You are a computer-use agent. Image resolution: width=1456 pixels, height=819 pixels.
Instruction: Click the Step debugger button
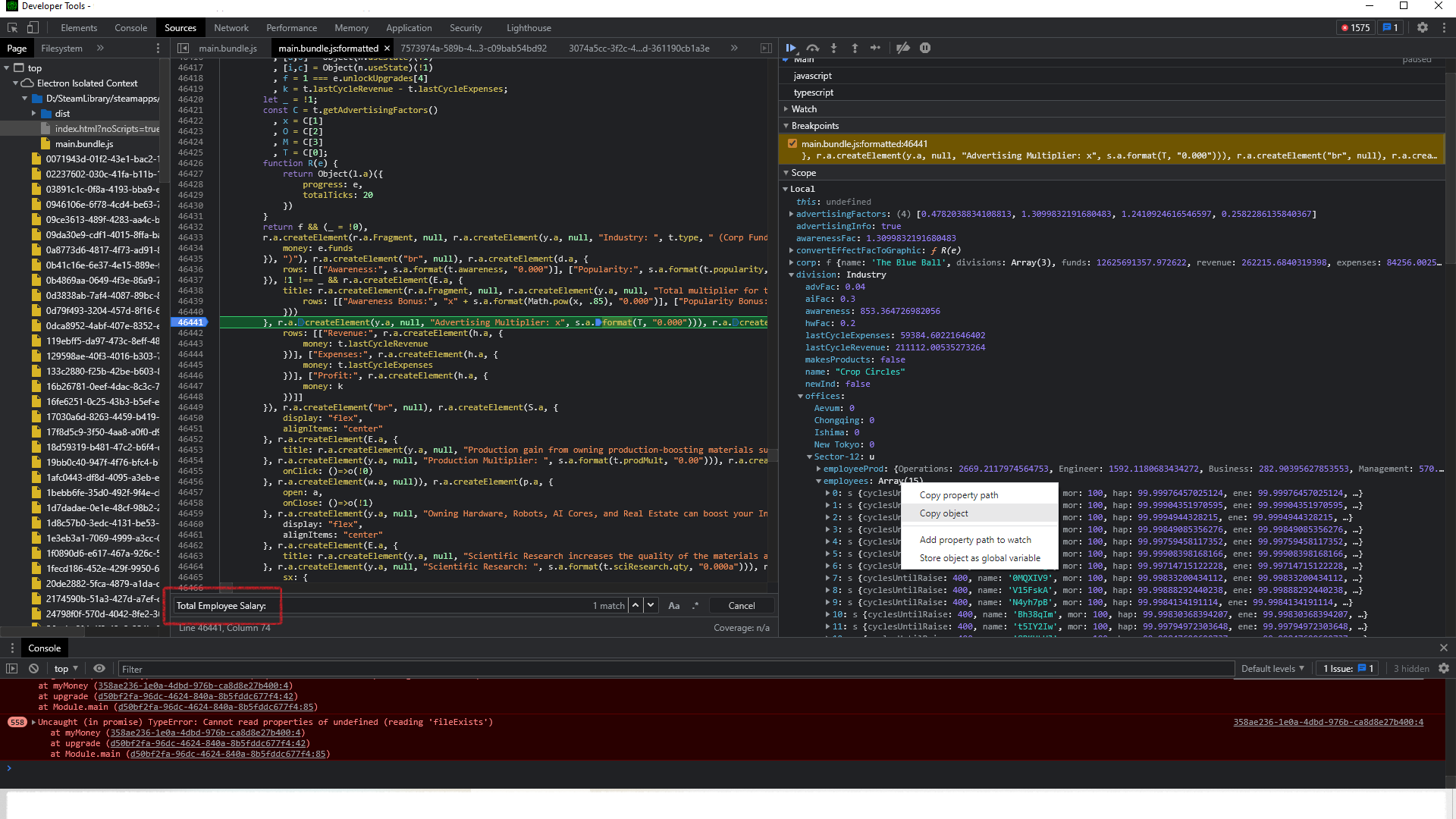click(876, 48)
